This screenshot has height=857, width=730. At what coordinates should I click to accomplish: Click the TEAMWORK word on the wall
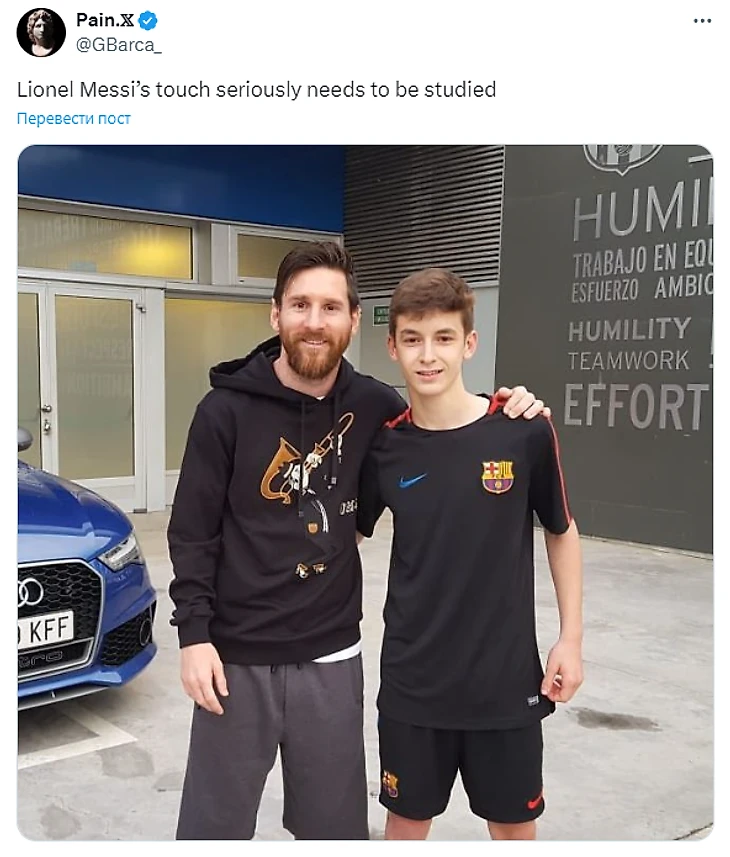pyautogui.click(x=628, y=361)
